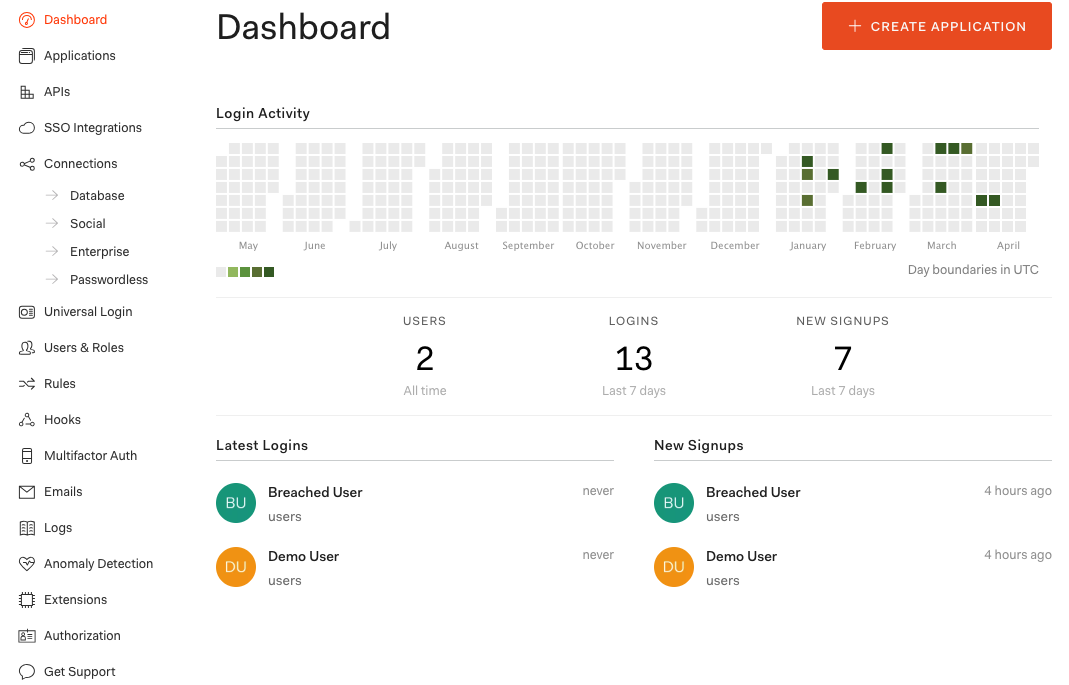Open the Emails icon
The width and height of the screenshot is (1069, 685).
[x=27, y=491]
